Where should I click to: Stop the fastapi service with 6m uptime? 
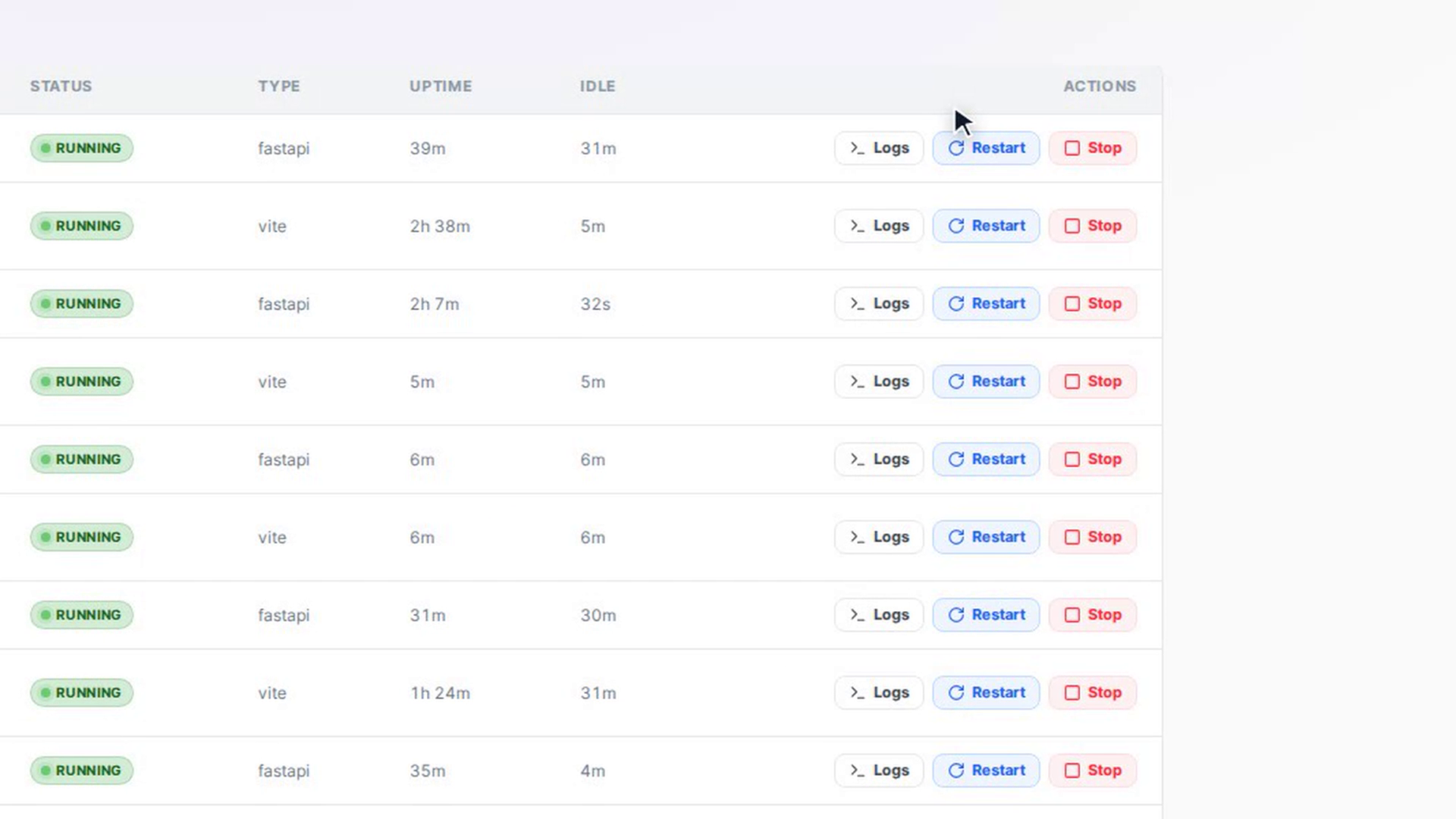click(1093, 460)
